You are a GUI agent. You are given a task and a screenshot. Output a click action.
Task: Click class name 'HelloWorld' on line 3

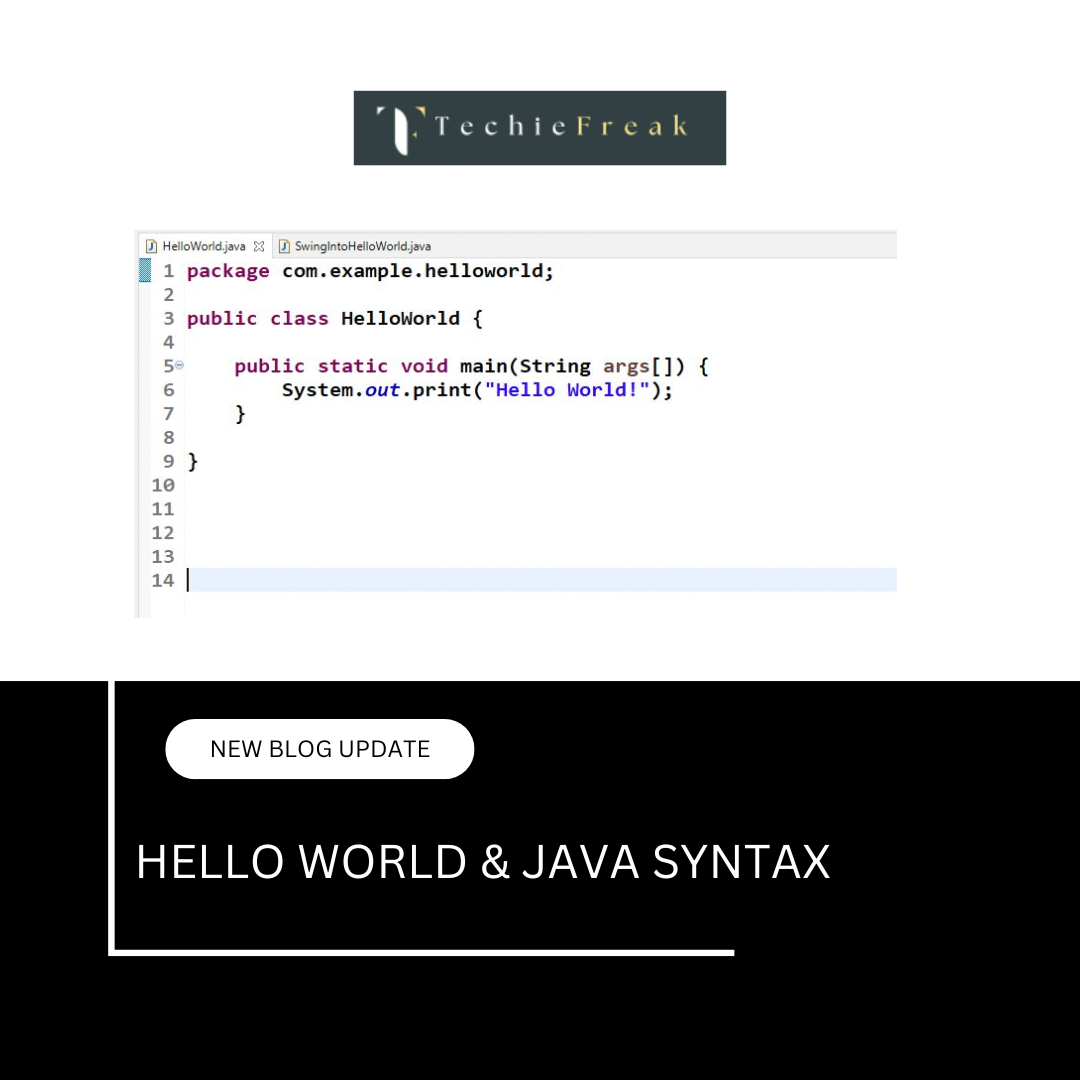pos(400,318)
